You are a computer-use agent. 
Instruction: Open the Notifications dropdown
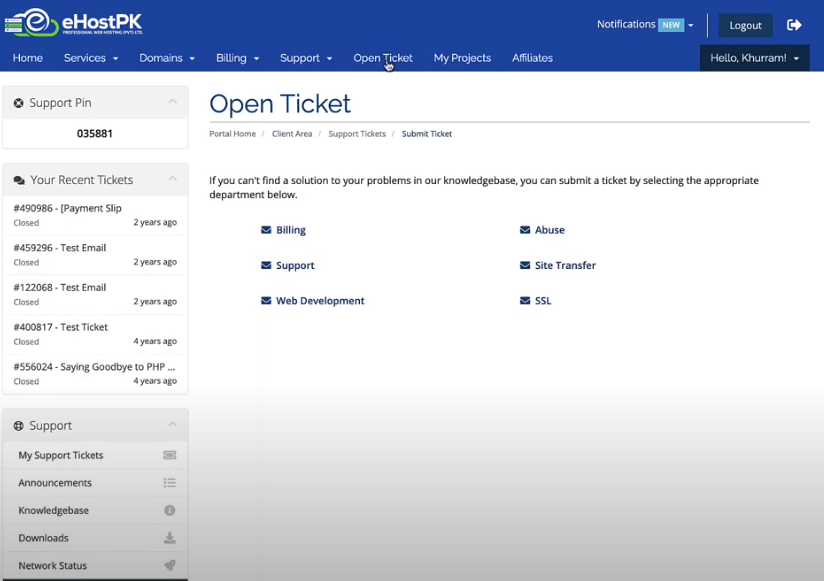click(645, 25)
